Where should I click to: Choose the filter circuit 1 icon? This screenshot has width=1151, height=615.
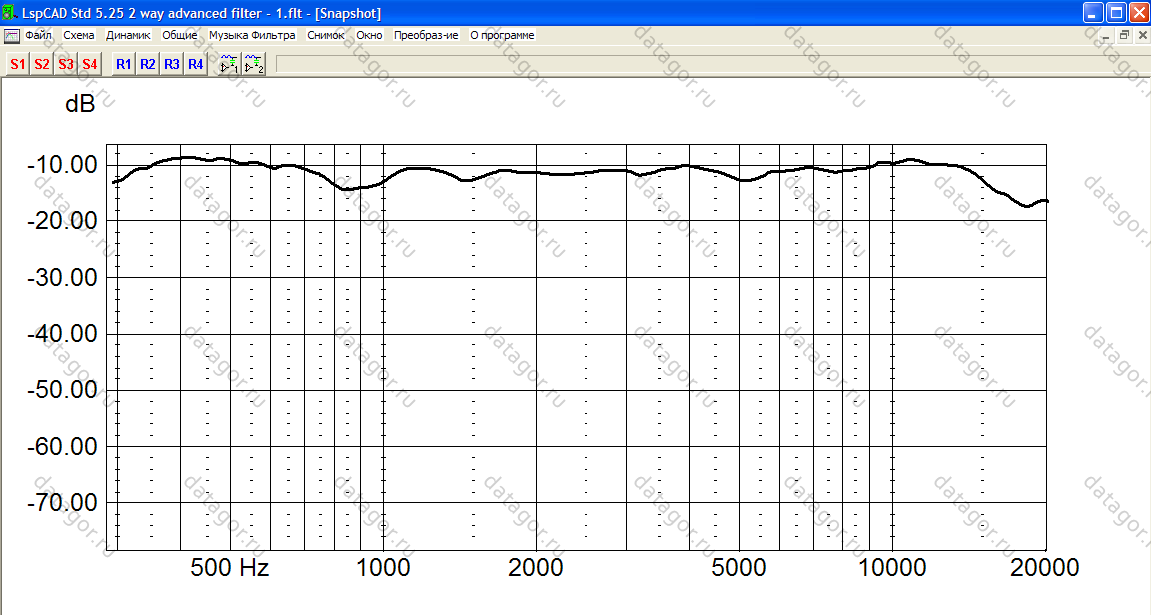(x=230, y=65)
